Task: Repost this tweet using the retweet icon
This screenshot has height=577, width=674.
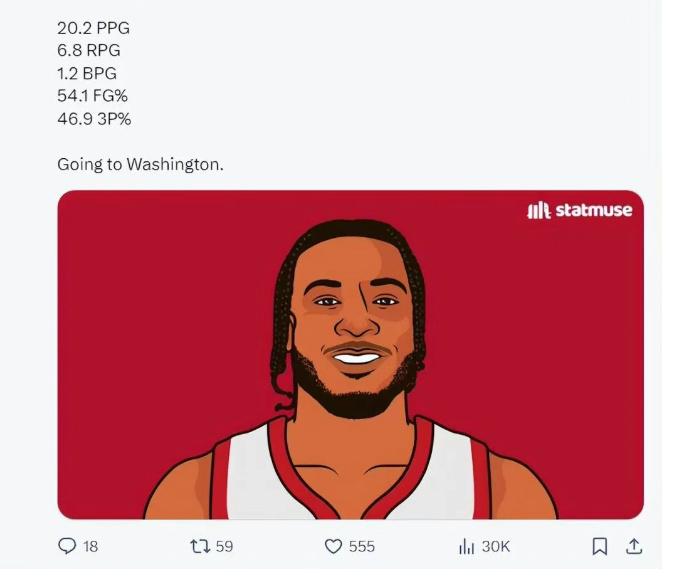Action: coord(198,546)
